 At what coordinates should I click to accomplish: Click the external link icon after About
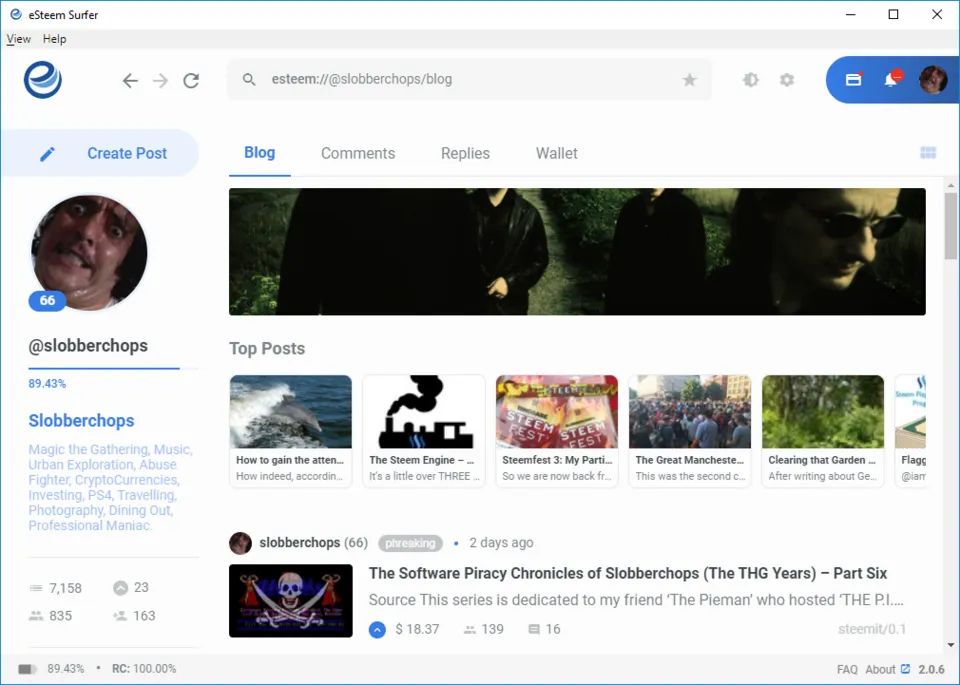[906, 669]
